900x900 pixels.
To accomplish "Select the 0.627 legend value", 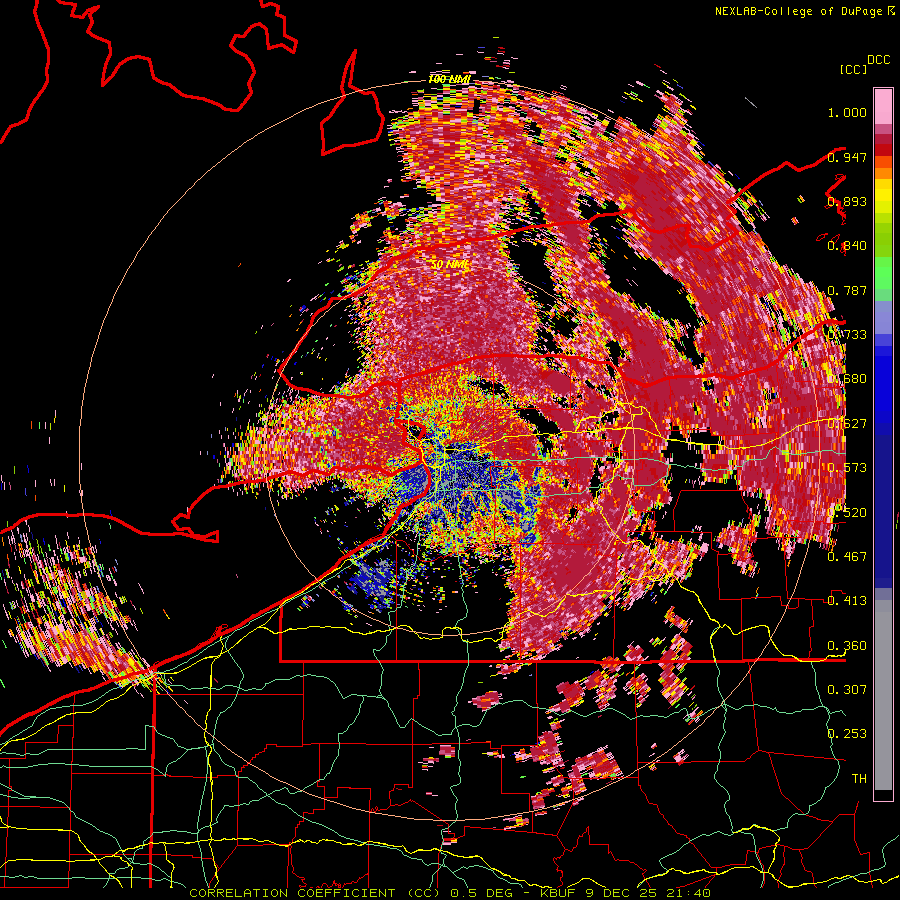I will coord(847,424).
